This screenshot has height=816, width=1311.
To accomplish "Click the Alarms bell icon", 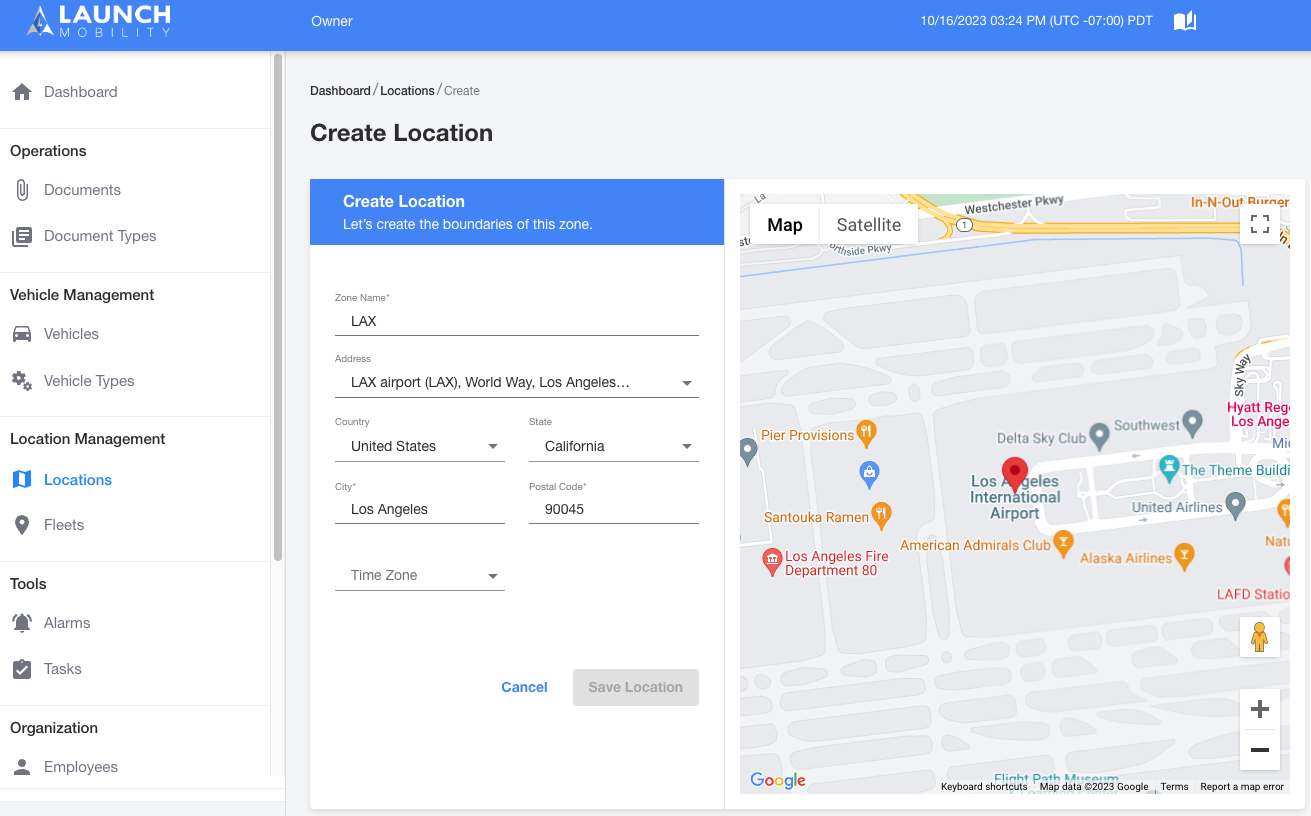I will 22,623.
